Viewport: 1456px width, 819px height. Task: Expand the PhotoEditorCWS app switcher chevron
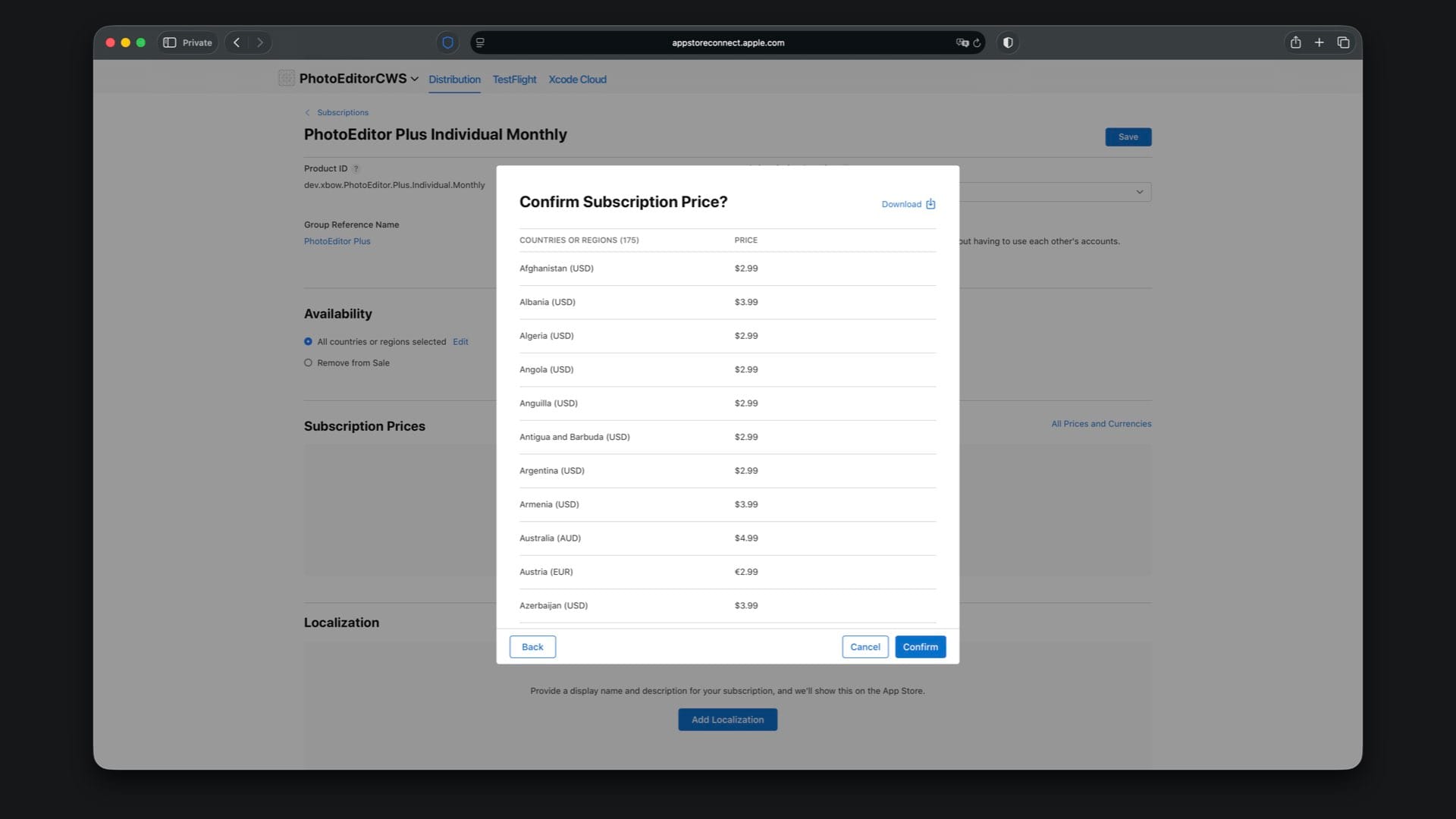pyautogui.click(x=415, y=79)
